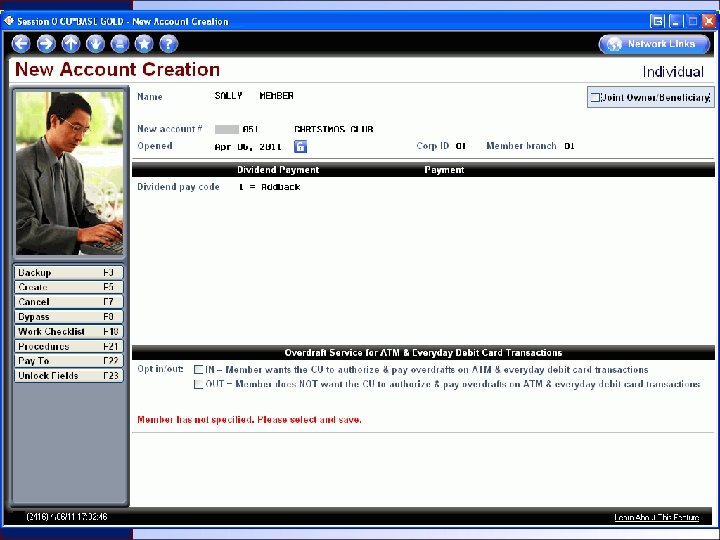Click the opened date Apr 06, 2011
The width and height of the screenshot is (720, 540).
248,147
